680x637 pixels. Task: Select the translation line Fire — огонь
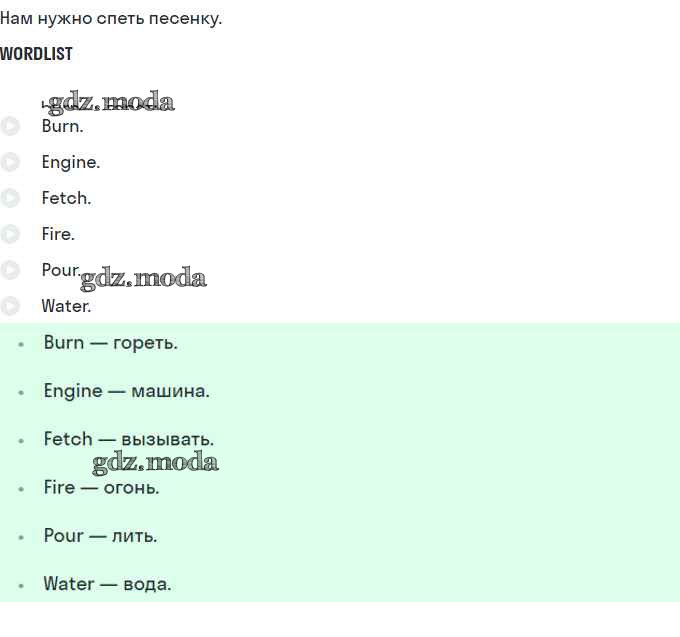click(x=101, y=487)
